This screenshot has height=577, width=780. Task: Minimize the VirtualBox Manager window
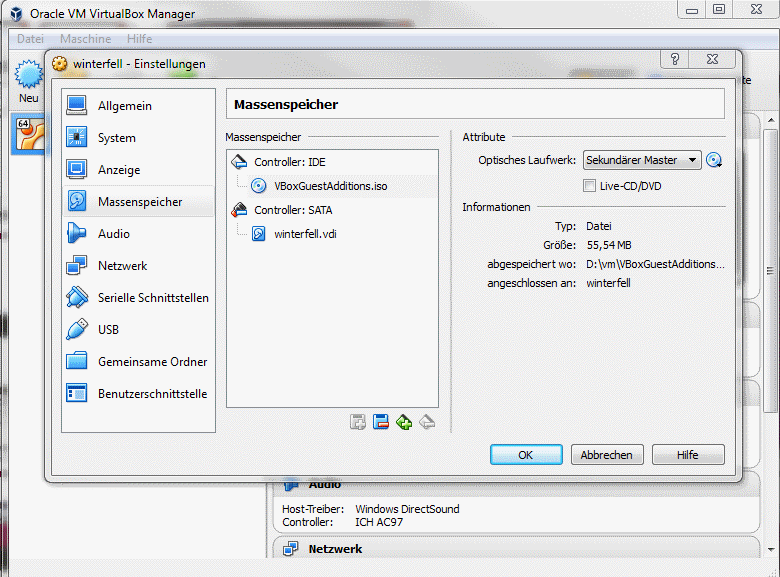point(692,9)
